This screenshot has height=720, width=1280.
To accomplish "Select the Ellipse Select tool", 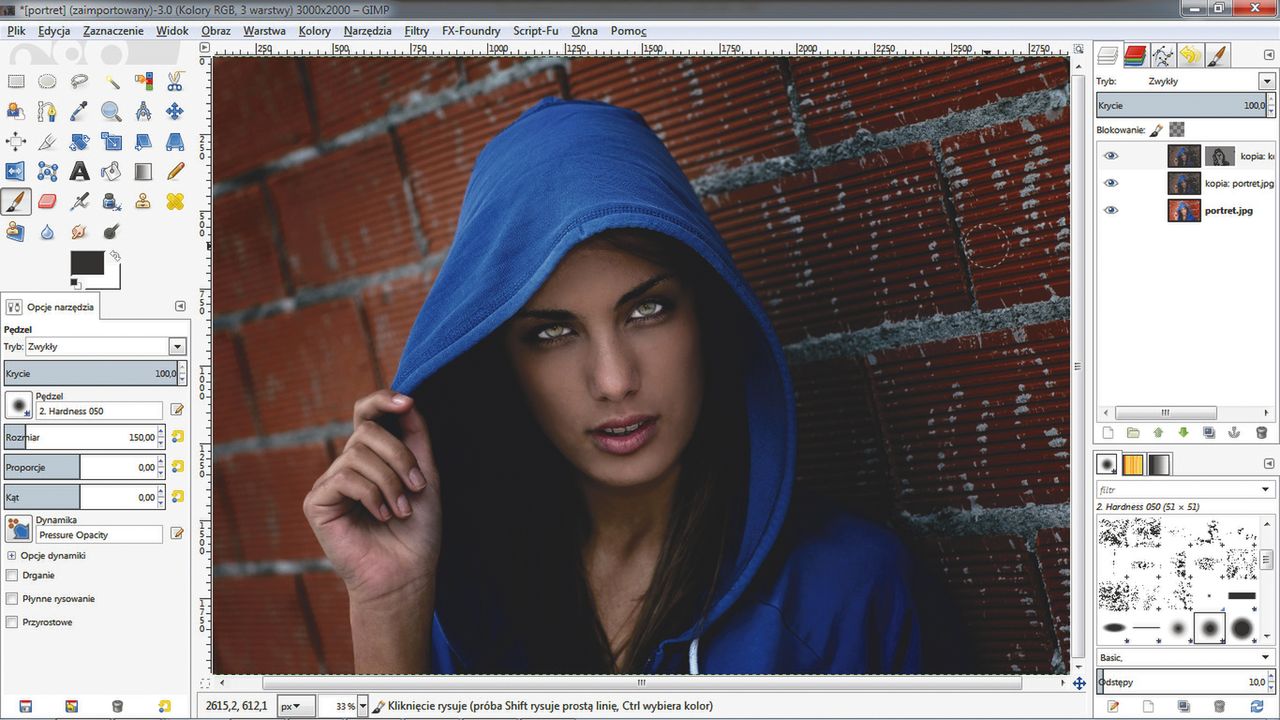I will click(x=47, y=82).
